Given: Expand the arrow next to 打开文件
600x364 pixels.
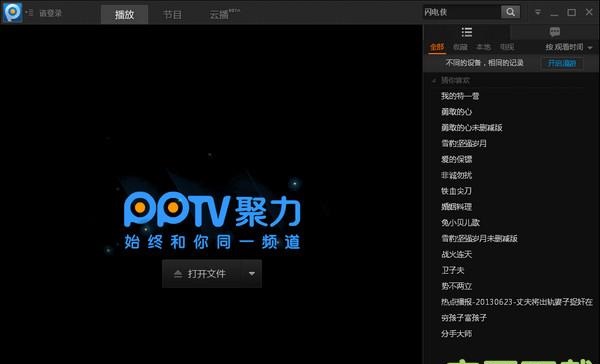Looking at the screenshot, I should [251, 274].
